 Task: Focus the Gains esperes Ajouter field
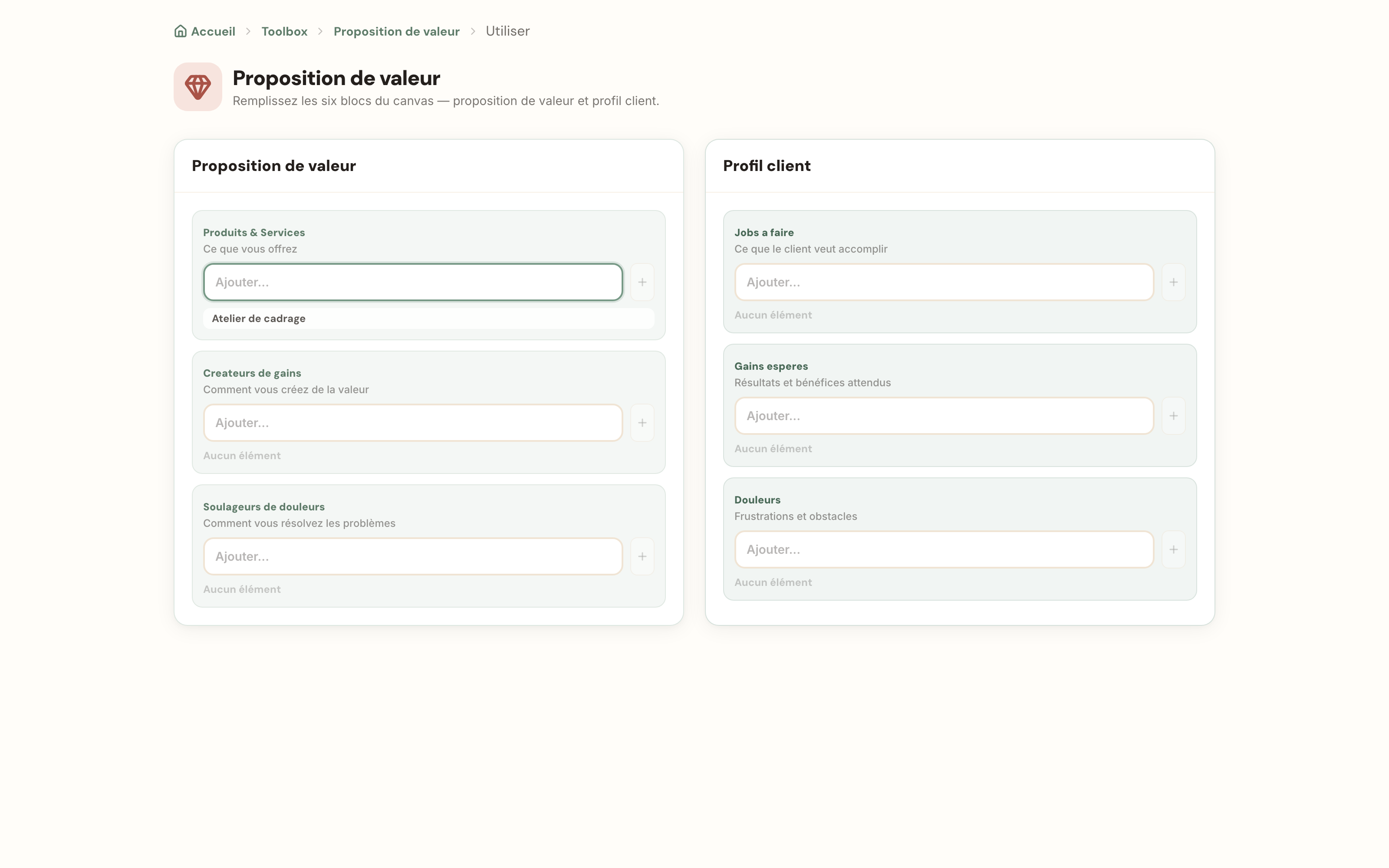tap(944, 416)
